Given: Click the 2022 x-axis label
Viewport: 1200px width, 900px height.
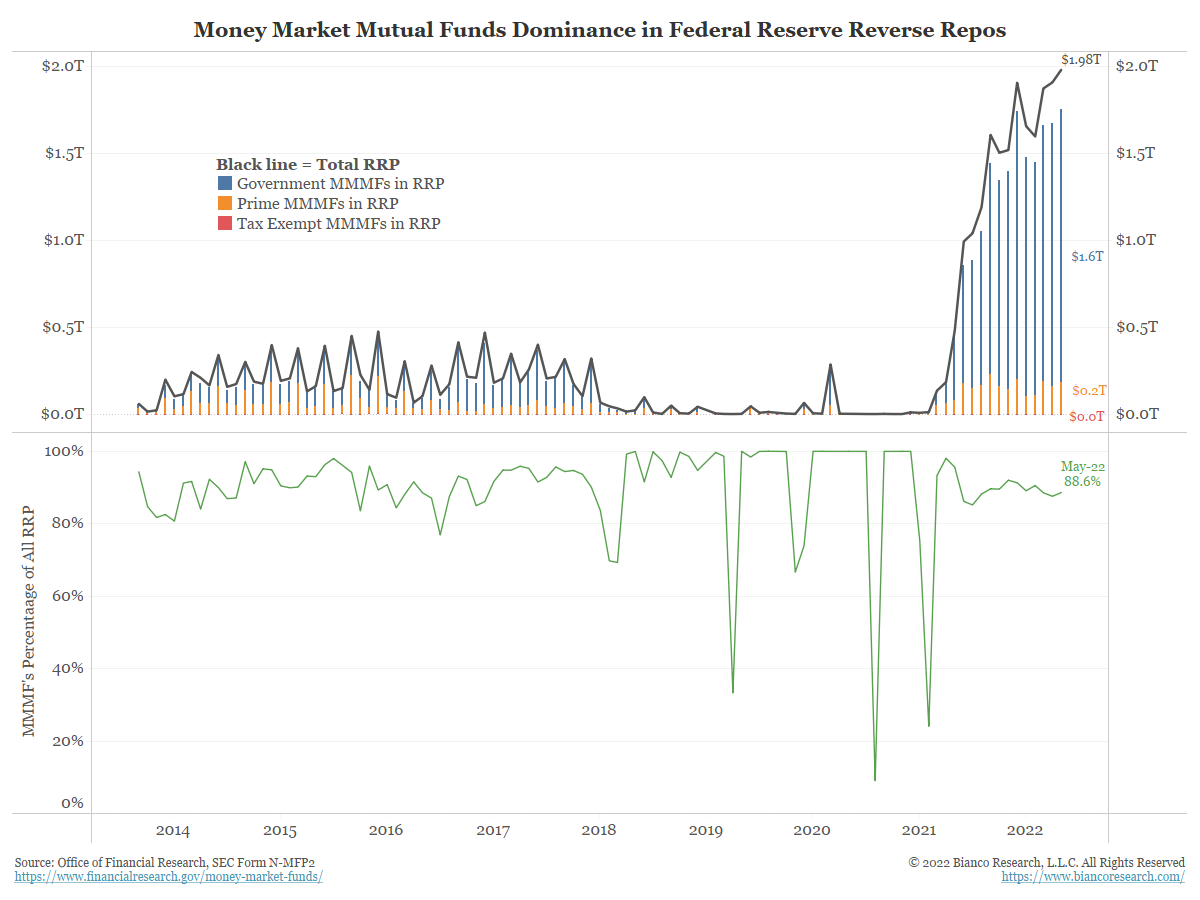Looking at the screenshot, I should pyautogui.click(x=1026, y=830).
